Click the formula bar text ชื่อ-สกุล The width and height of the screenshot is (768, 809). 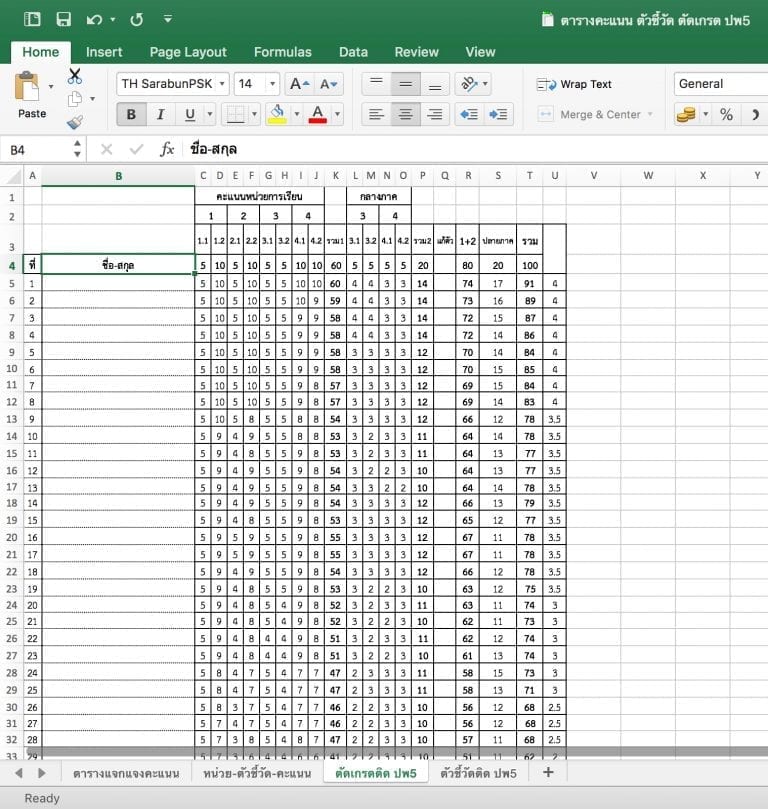[214, 149]
